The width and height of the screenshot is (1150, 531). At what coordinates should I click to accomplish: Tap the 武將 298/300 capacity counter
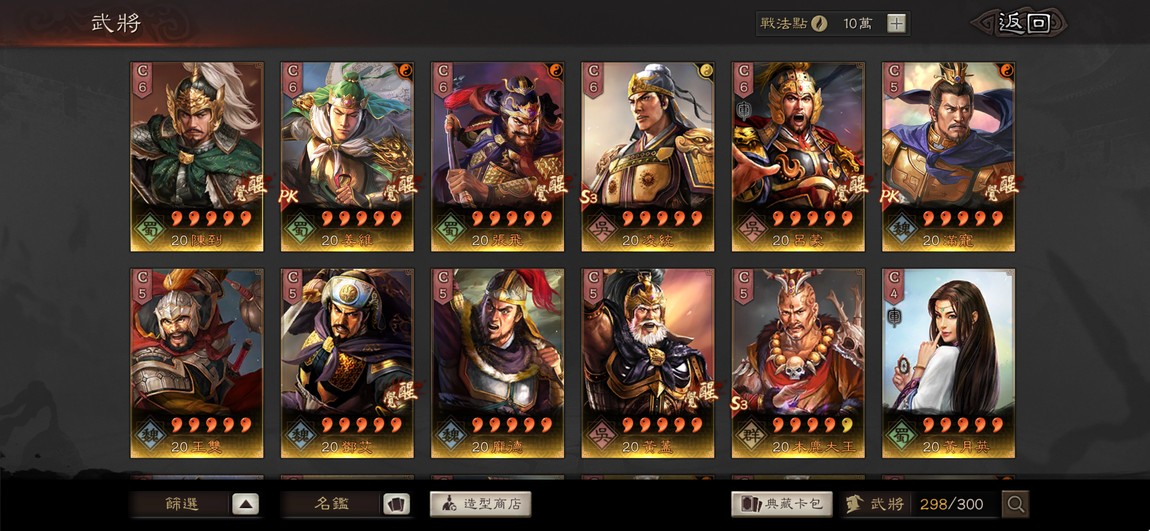pos(920,504)
